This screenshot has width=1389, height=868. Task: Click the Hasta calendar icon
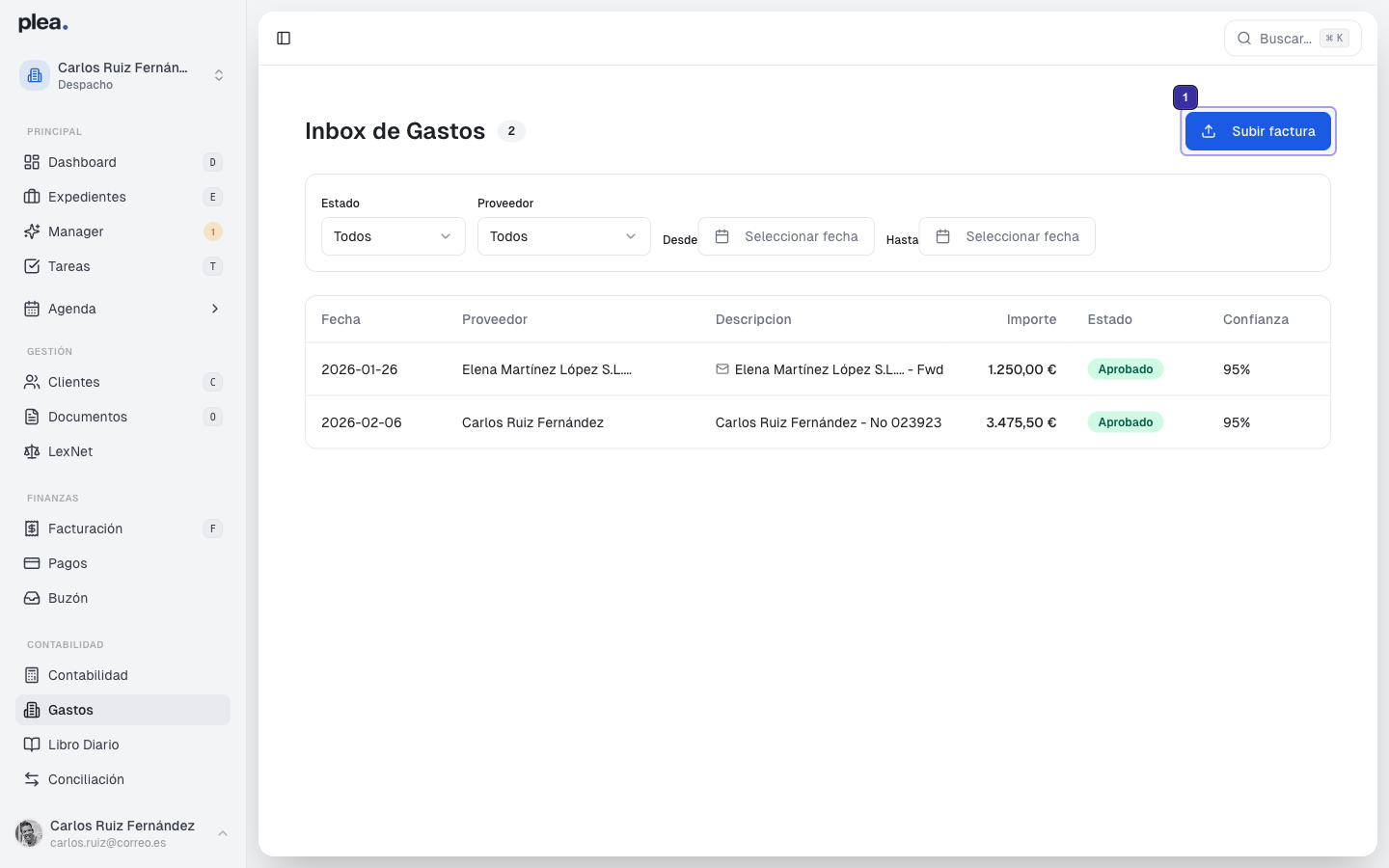tap(943, 236)
